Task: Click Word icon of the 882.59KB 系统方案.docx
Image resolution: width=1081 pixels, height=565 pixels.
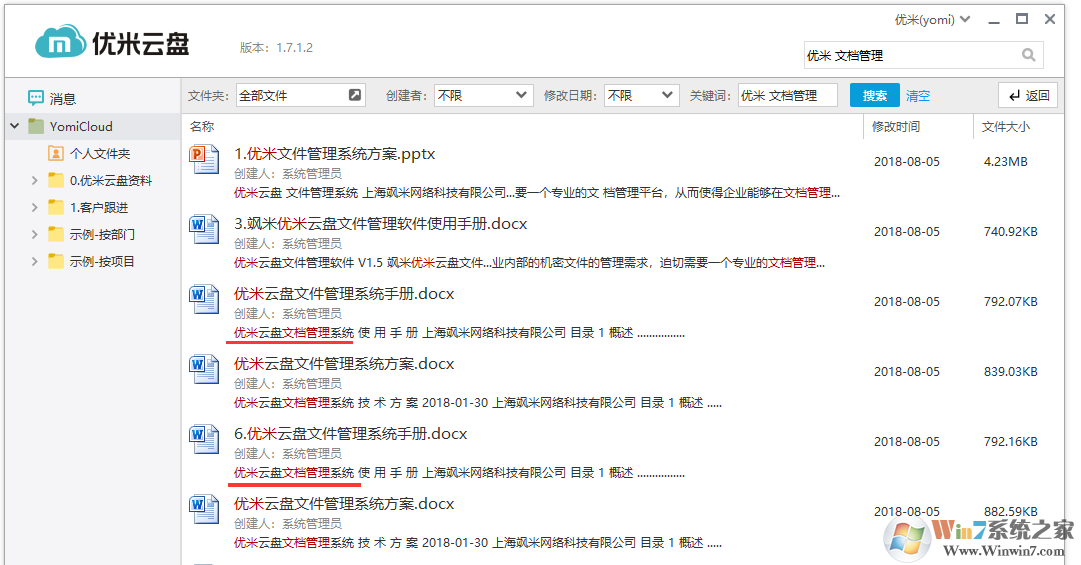Action: point(204,509)
